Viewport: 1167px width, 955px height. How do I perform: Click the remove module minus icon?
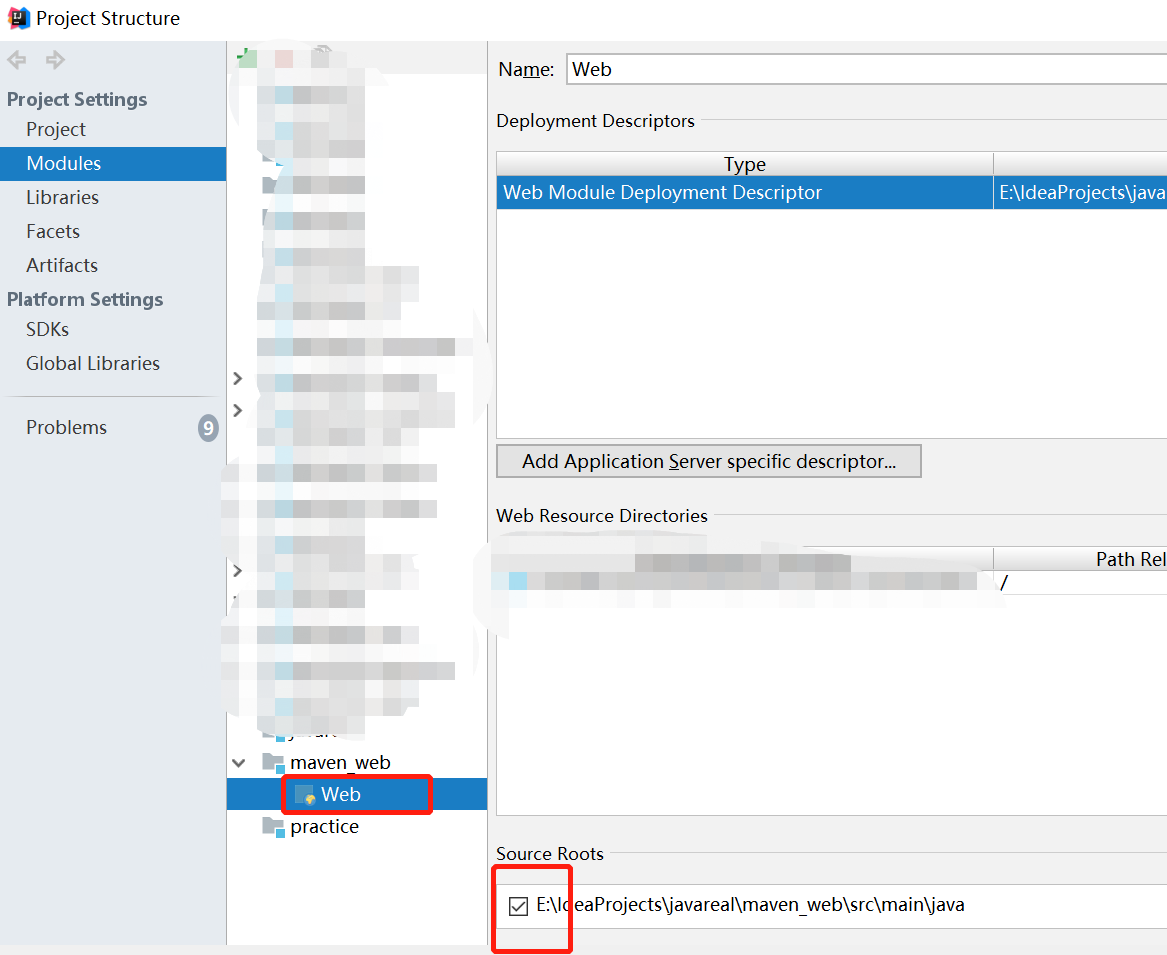click(x=284, y=58)
